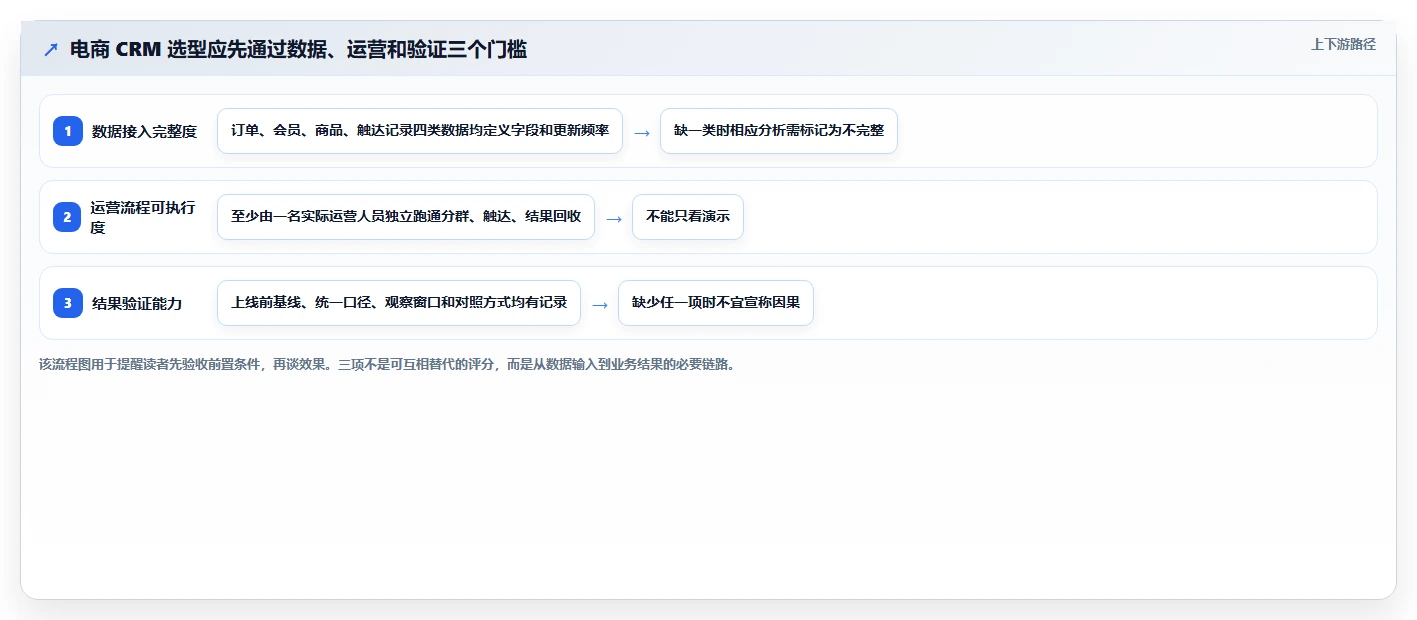Click the 上下游路径 label
The width and height of the screenshot is (1417, 620).
coord(1343,44)
